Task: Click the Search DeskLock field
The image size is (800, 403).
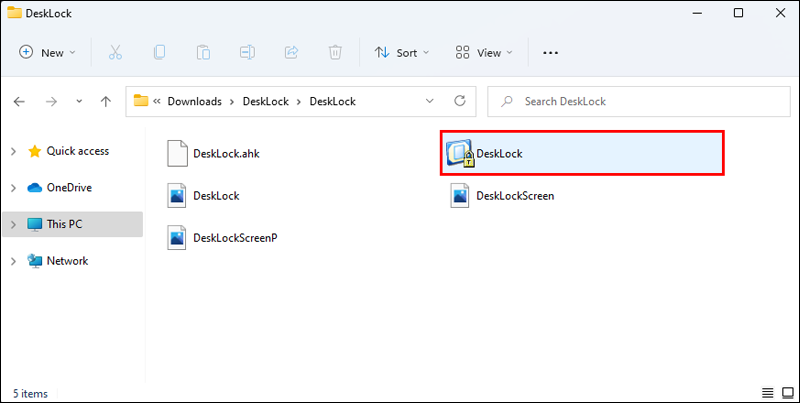Action: pyautogui.click(x=640, y=101)
